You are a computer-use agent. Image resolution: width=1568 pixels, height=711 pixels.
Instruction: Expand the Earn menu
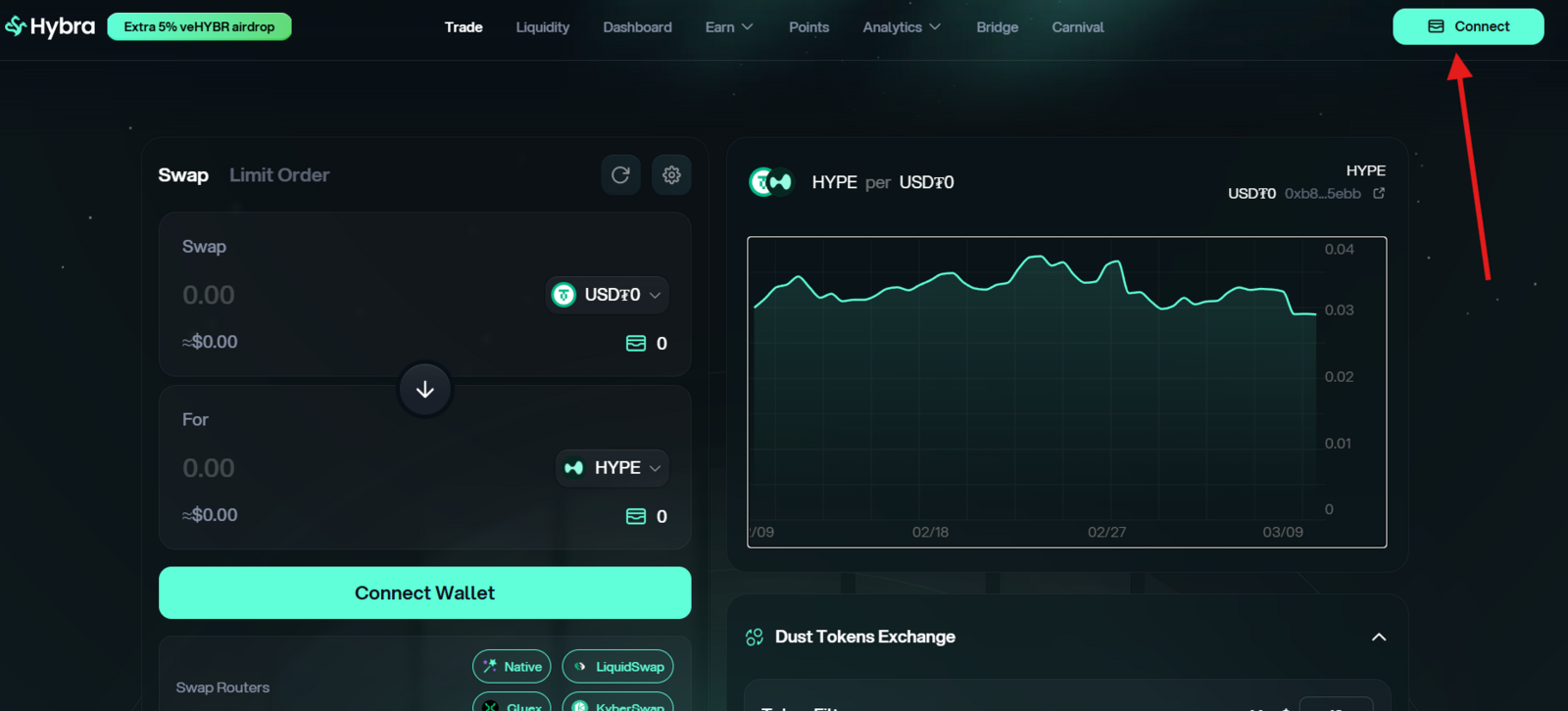click(729, 27)
